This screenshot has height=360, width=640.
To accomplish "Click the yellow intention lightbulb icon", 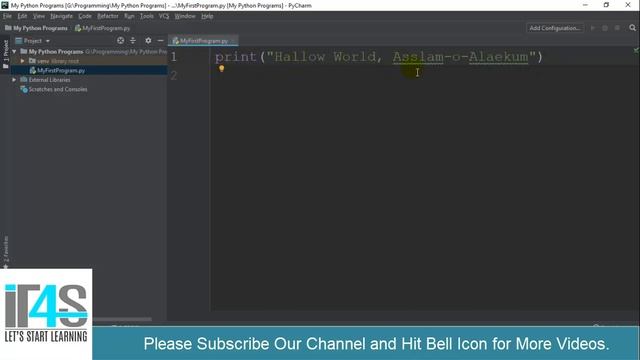I will tap(222, 69).
